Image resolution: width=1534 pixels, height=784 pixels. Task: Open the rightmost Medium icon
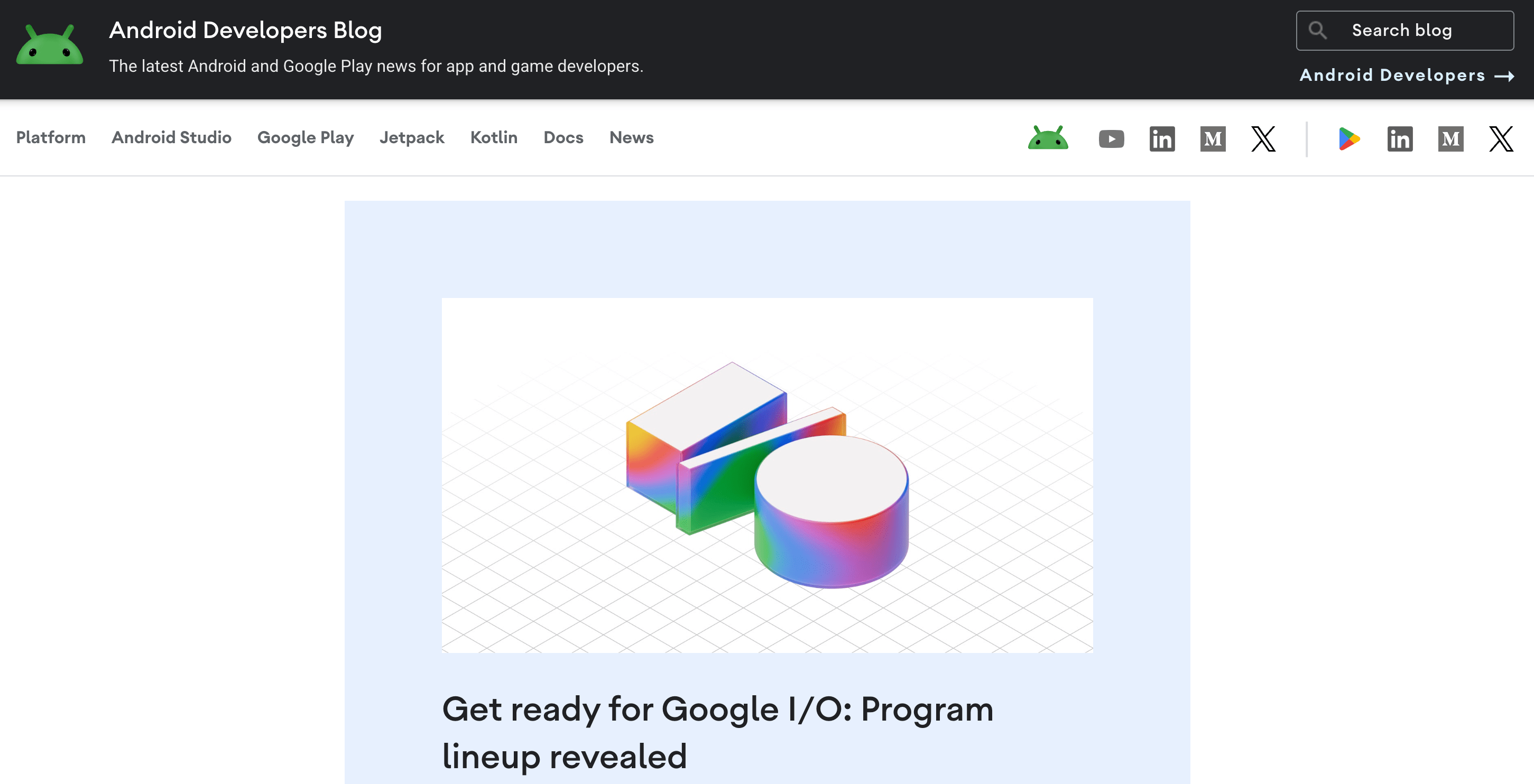pyautogui.click(x=1450, y=139)
